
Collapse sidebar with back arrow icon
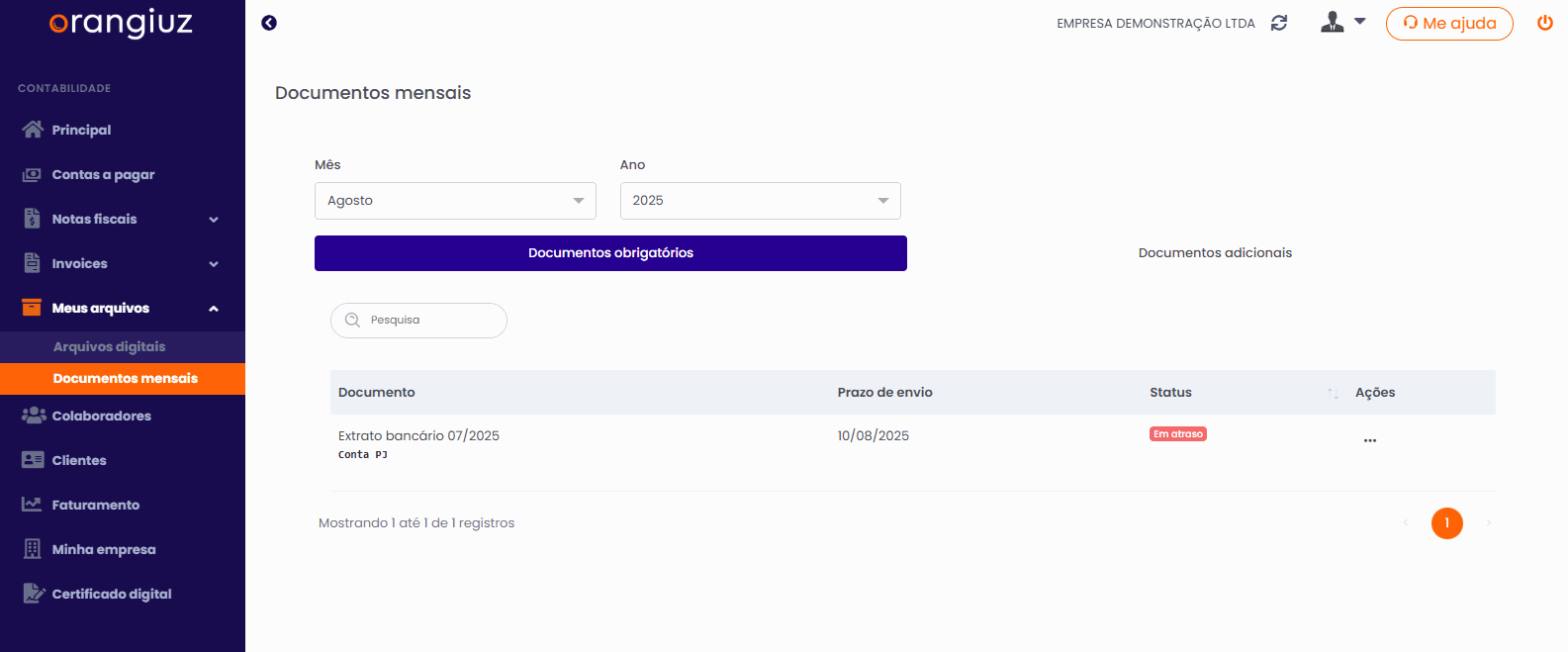tap(269, 23)
